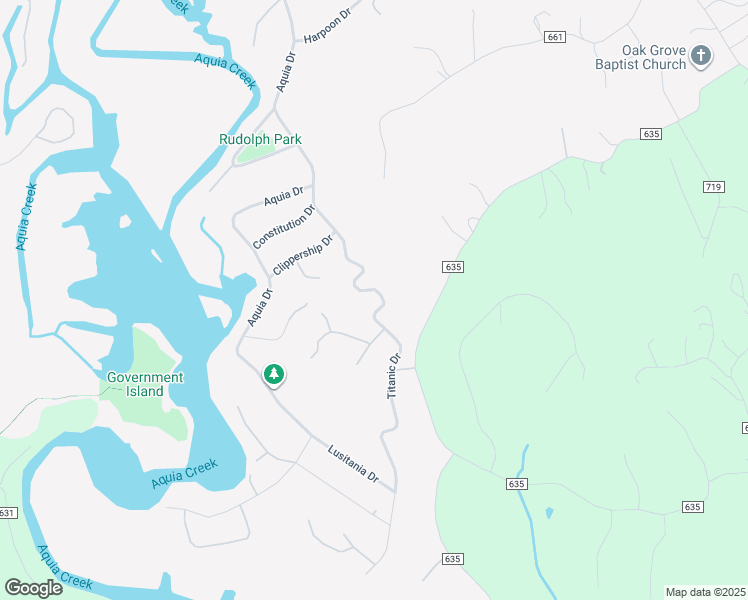This screenshot has width=748, height=600.
Task: Click the Government Island label
Action: 145,384
